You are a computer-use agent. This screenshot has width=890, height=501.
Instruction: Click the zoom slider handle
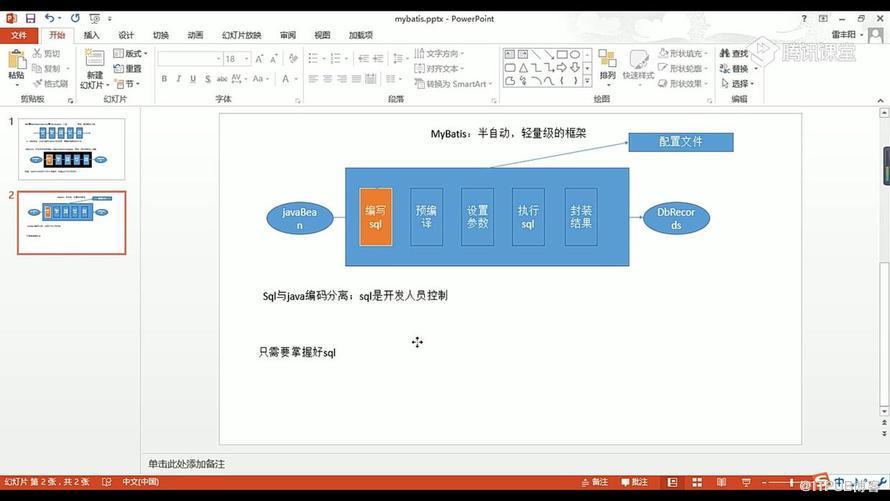coord(791,483)
